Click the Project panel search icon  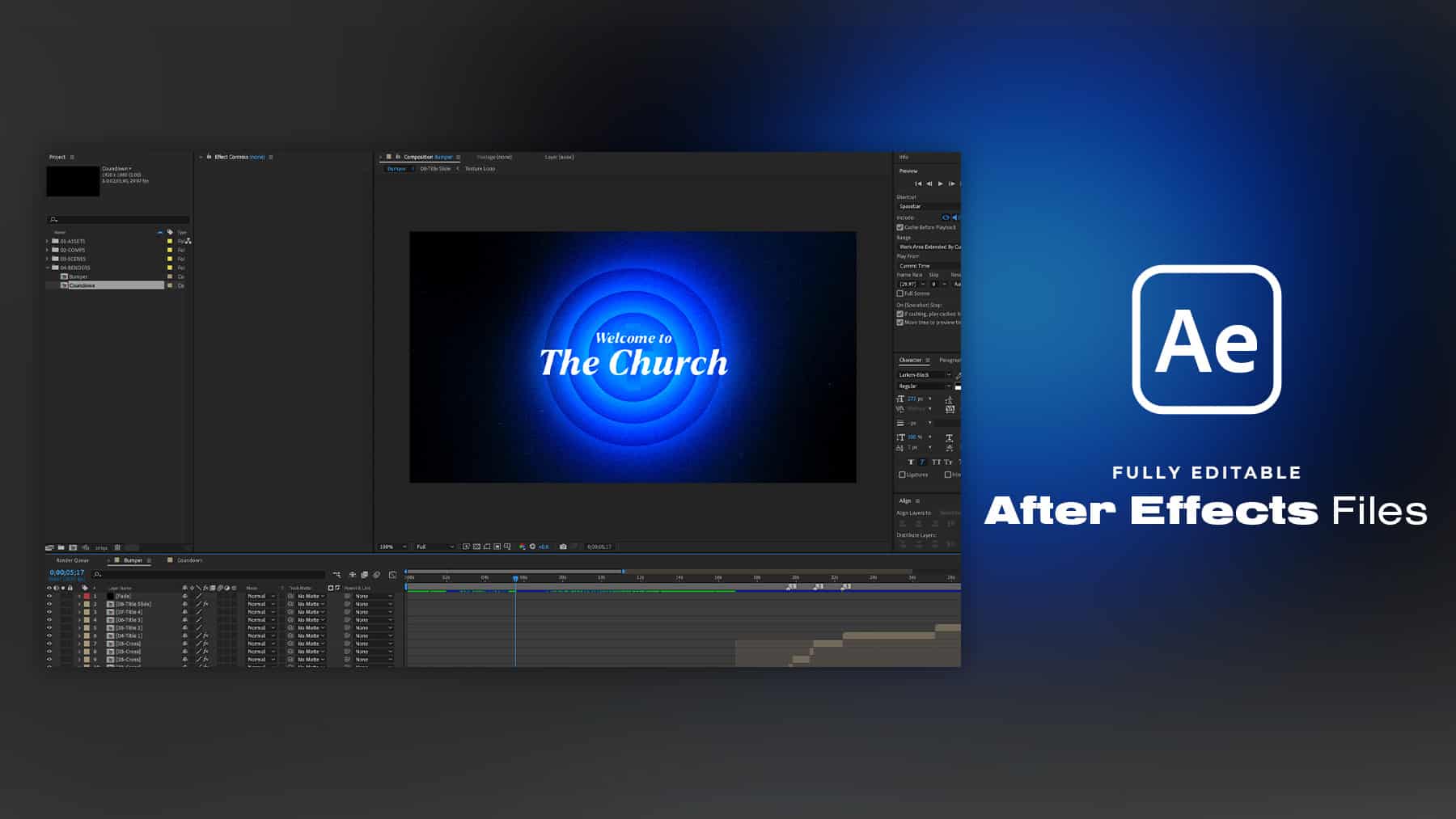click(53, 220)
